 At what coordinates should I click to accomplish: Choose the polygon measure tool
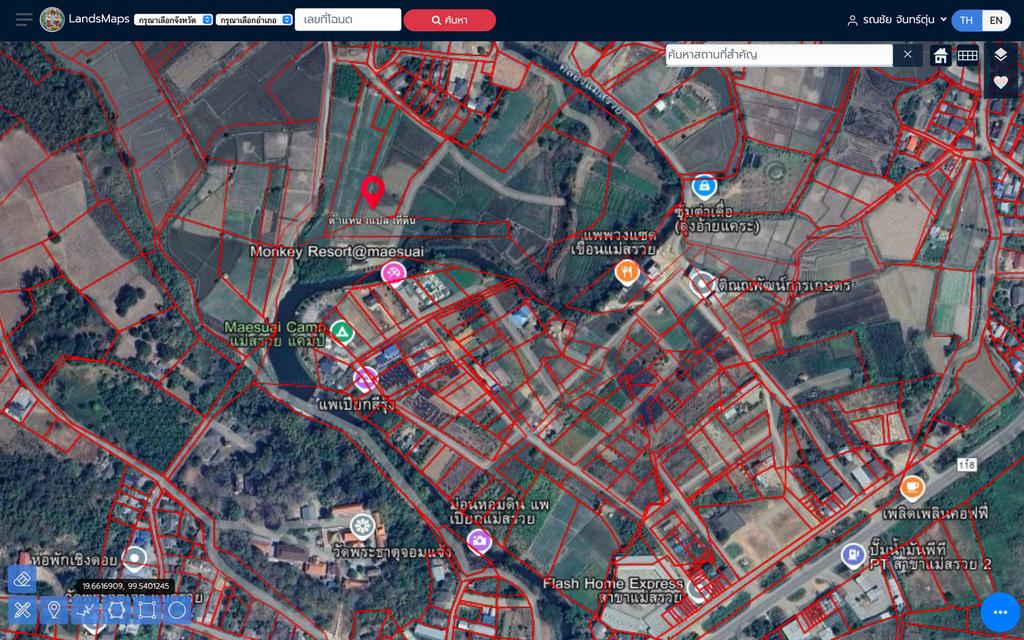pyautogui.click(x=116, y=611)
